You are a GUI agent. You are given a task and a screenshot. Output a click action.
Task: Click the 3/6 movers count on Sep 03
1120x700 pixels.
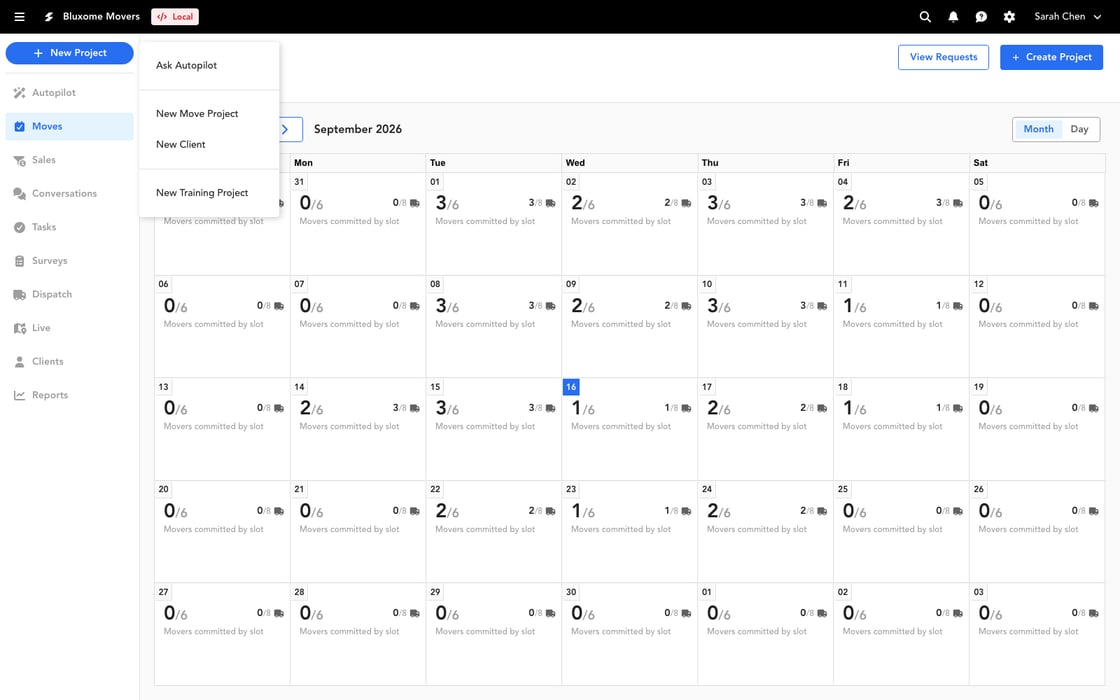719,204
